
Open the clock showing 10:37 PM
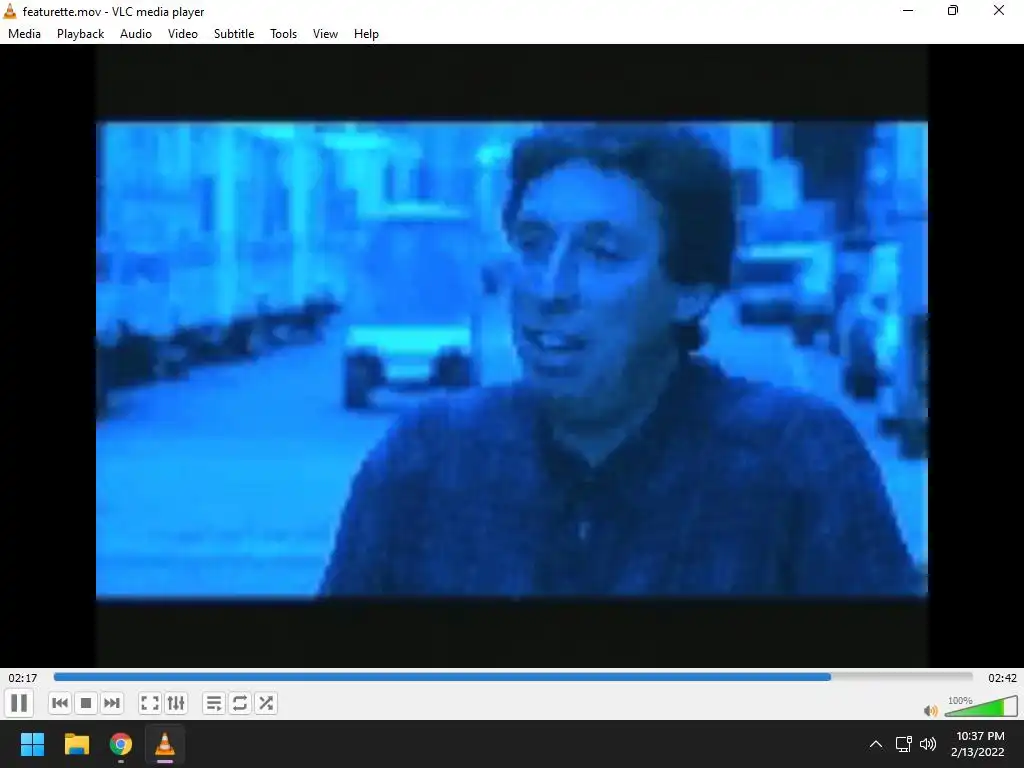pos(978,744)
